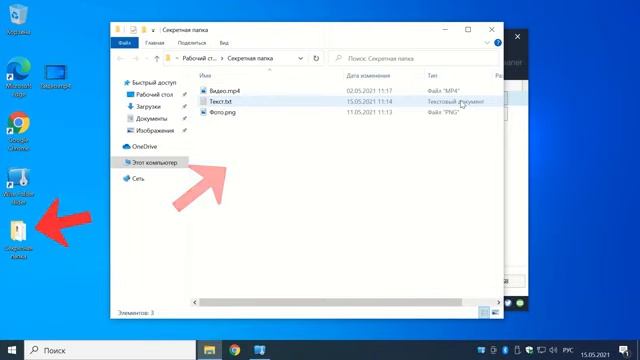Click the taskbar Поиск search box
Image resolution: width=640 pixels, height=360 pixels.
pos(110,350)
